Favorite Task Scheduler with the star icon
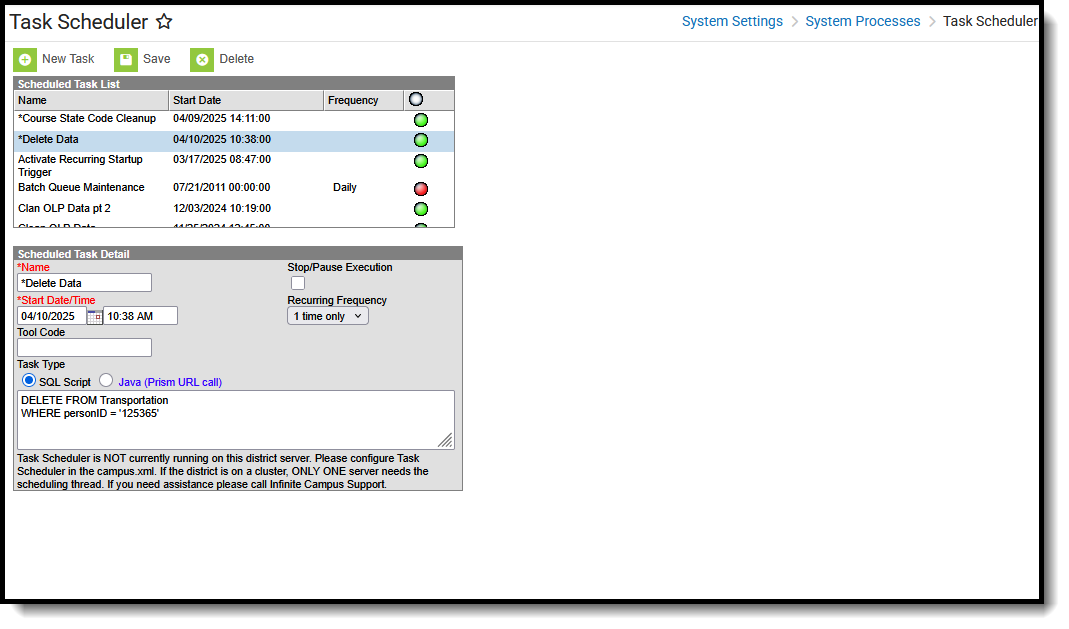This screenshot has width=1069, height=629. tap(164, 22)
